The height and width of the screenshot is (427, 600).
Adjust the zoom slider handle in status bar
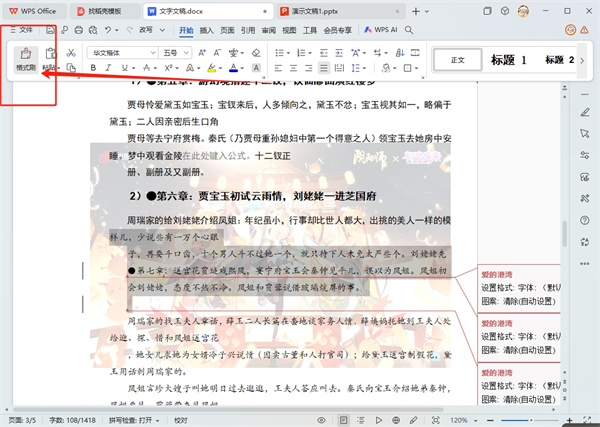531,420
